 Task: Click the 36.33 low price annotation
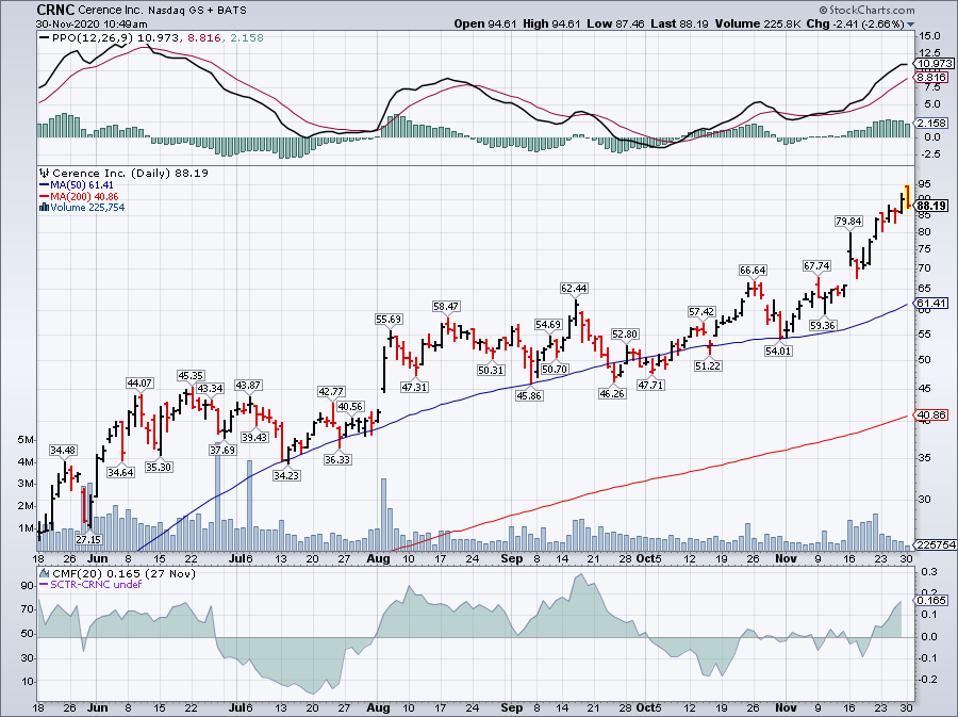[337, 459]
